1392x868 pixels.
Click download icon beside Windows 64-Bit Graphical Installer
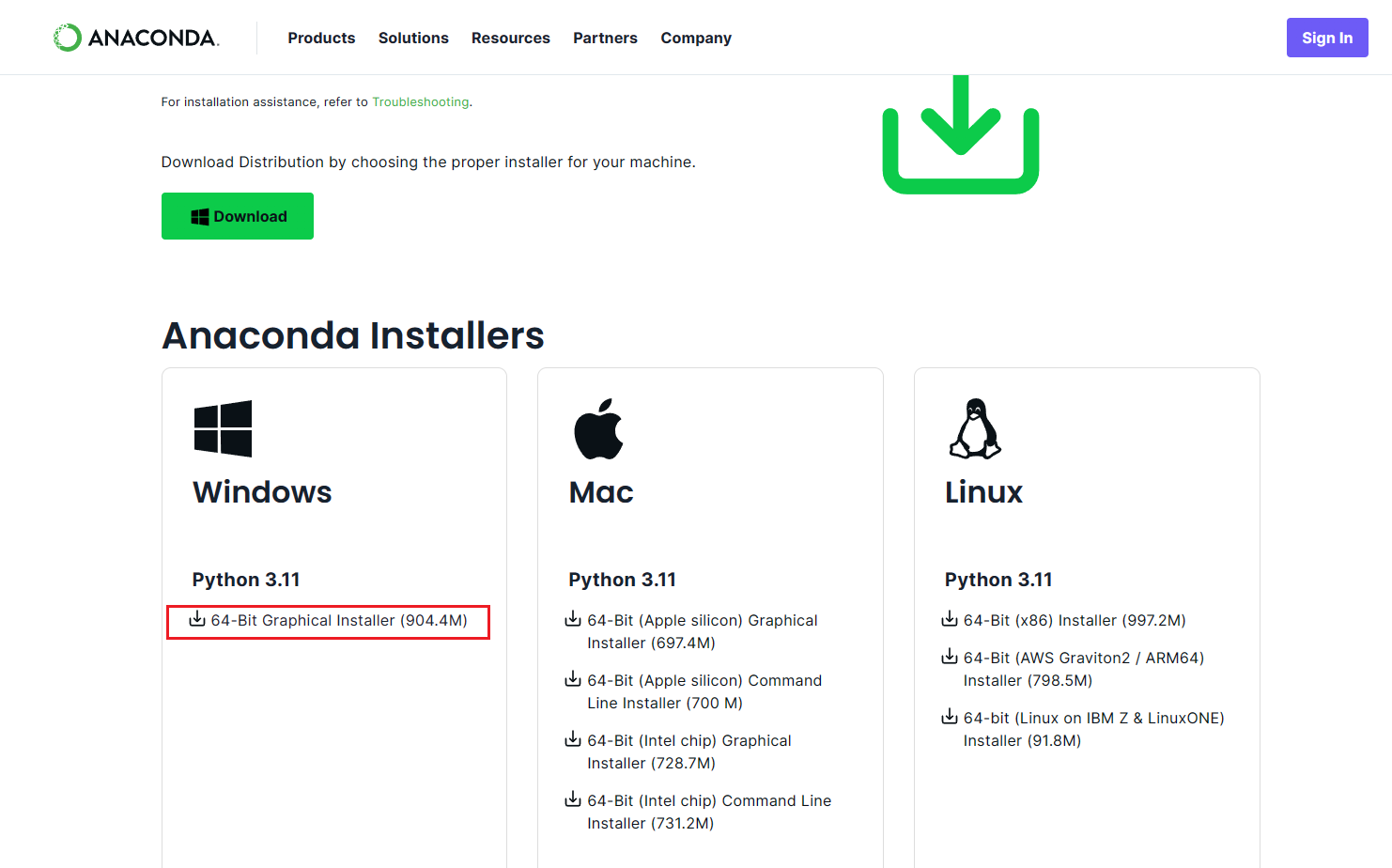pos(197,619)
